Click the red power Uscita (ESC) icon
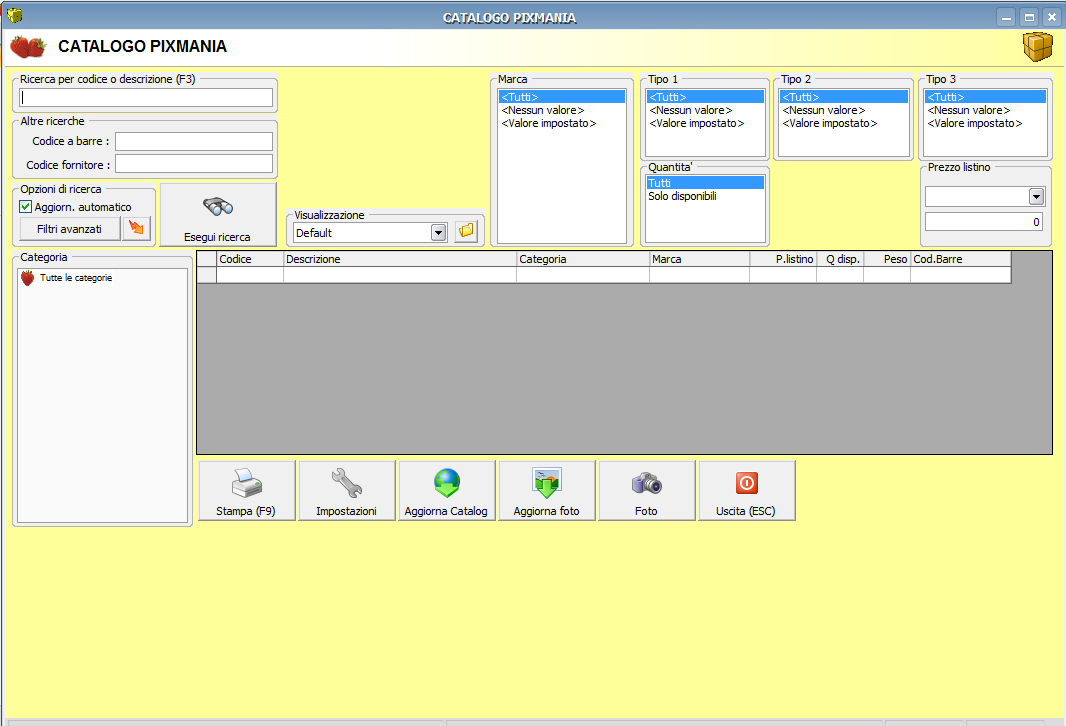 click(x=746, y=483)
